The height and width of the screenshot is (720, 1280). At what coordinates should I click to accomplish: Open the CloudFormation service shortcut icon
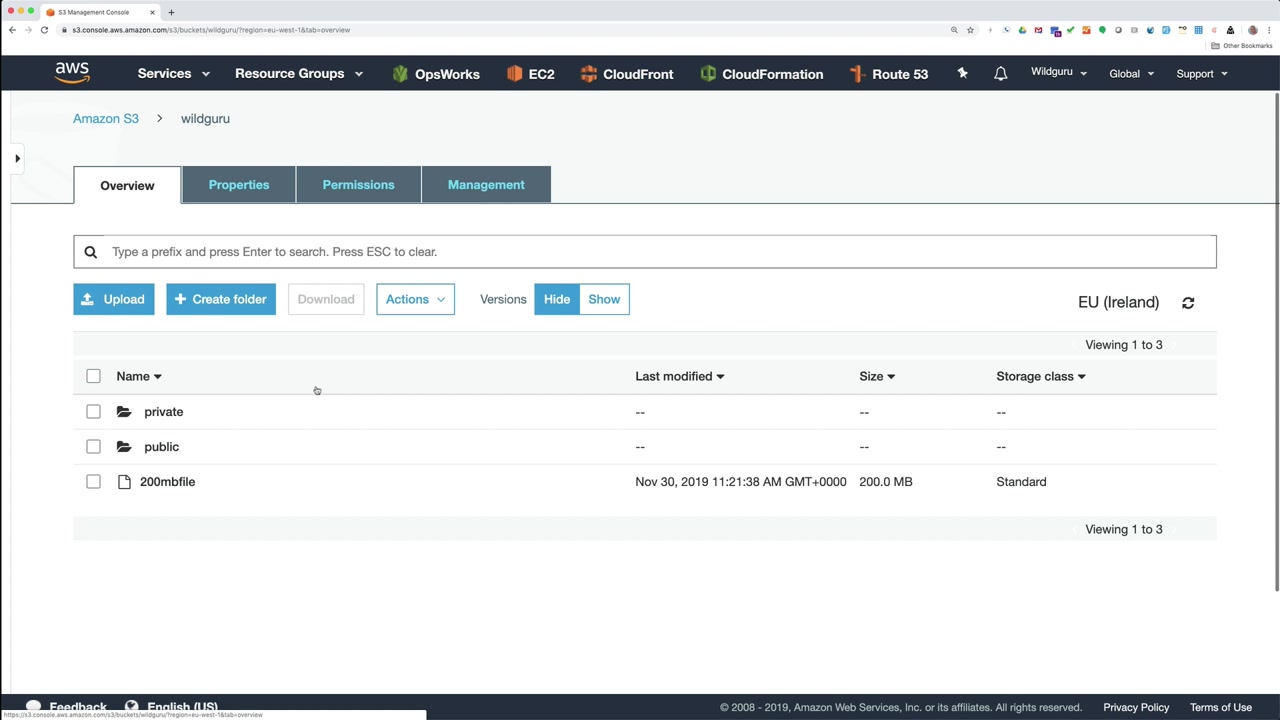708,74
